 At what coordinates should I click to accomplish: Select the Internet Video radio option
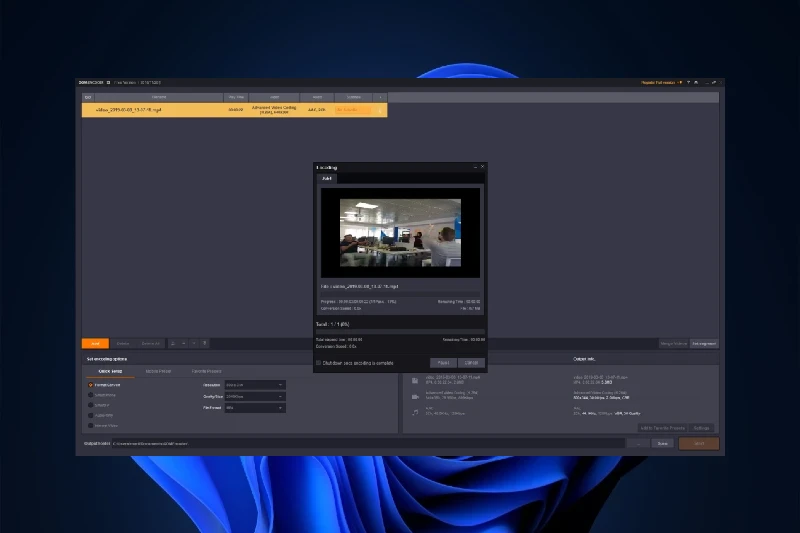(x=90, y=425)
